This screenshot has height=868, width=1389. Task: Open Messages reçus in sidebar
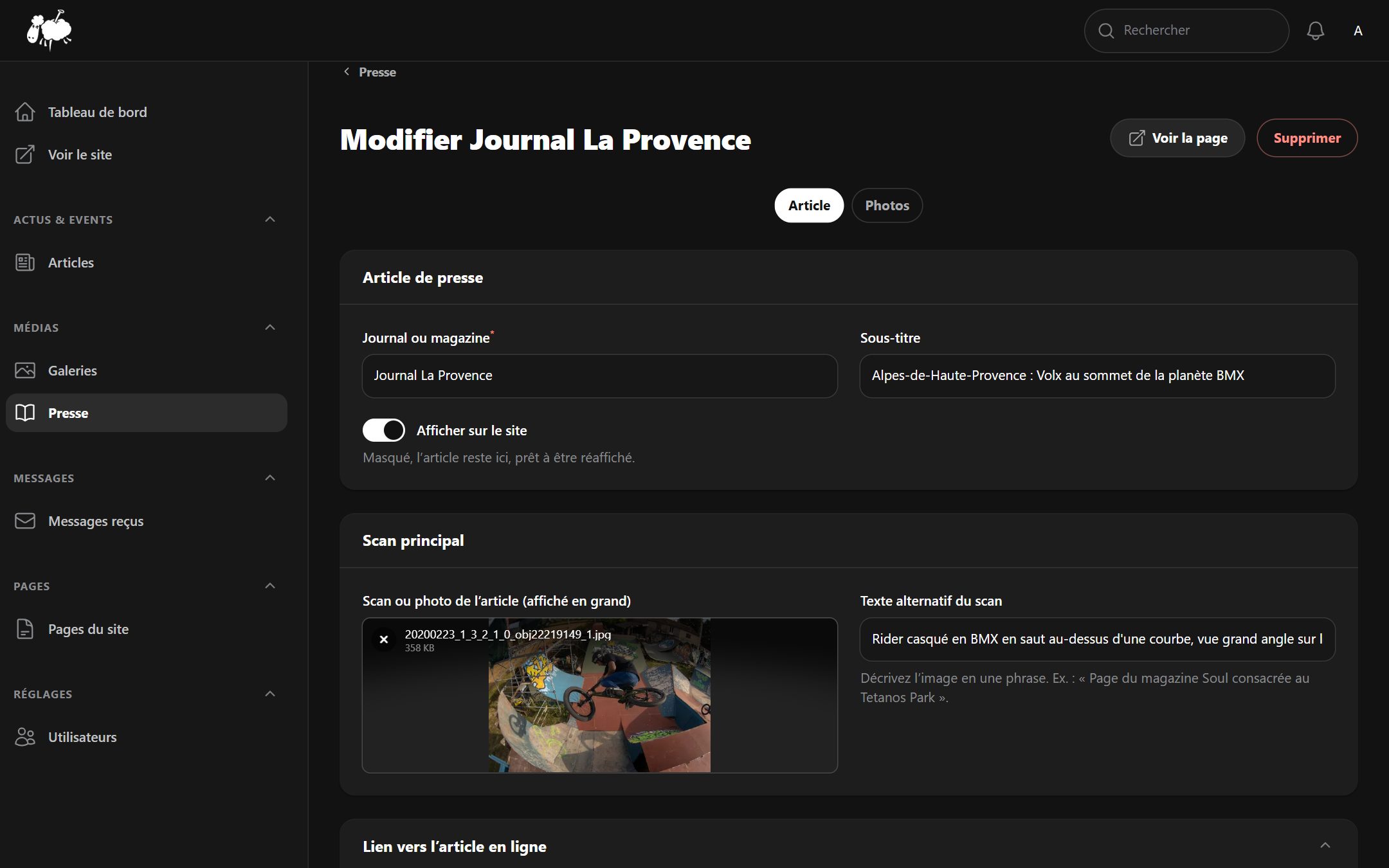pyautogui.click(x=147, y=521)
